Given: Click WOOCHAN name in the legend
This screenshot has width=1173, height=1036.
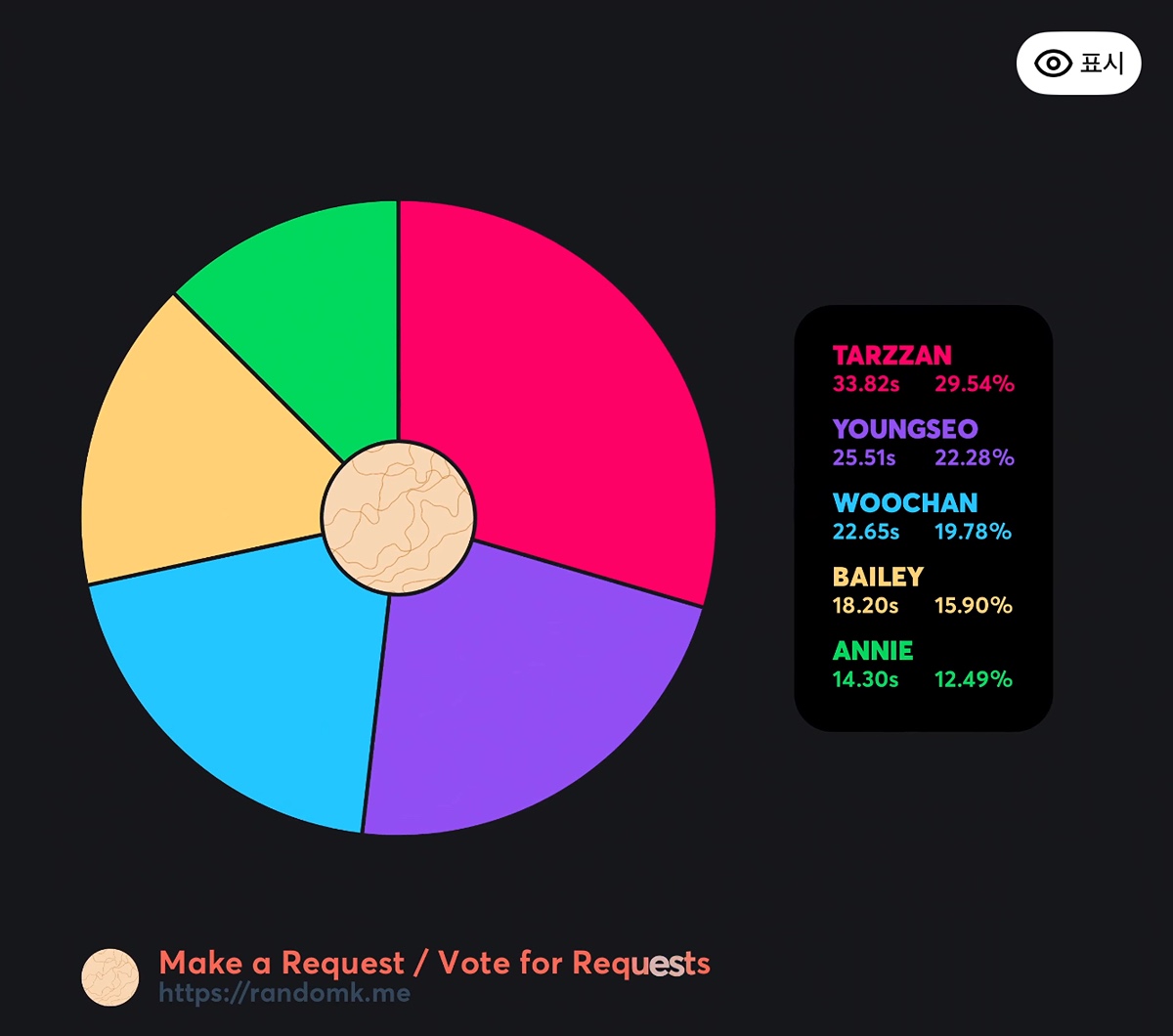Looking at the screenshot, I should pyautogui.click(x=905, y=503).
